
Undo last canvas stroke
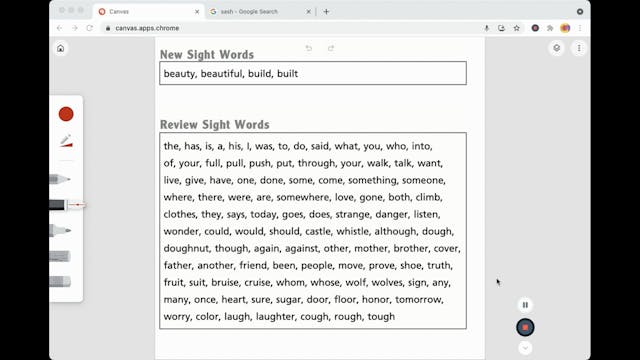pyautogui.click(x=309, y=48)
